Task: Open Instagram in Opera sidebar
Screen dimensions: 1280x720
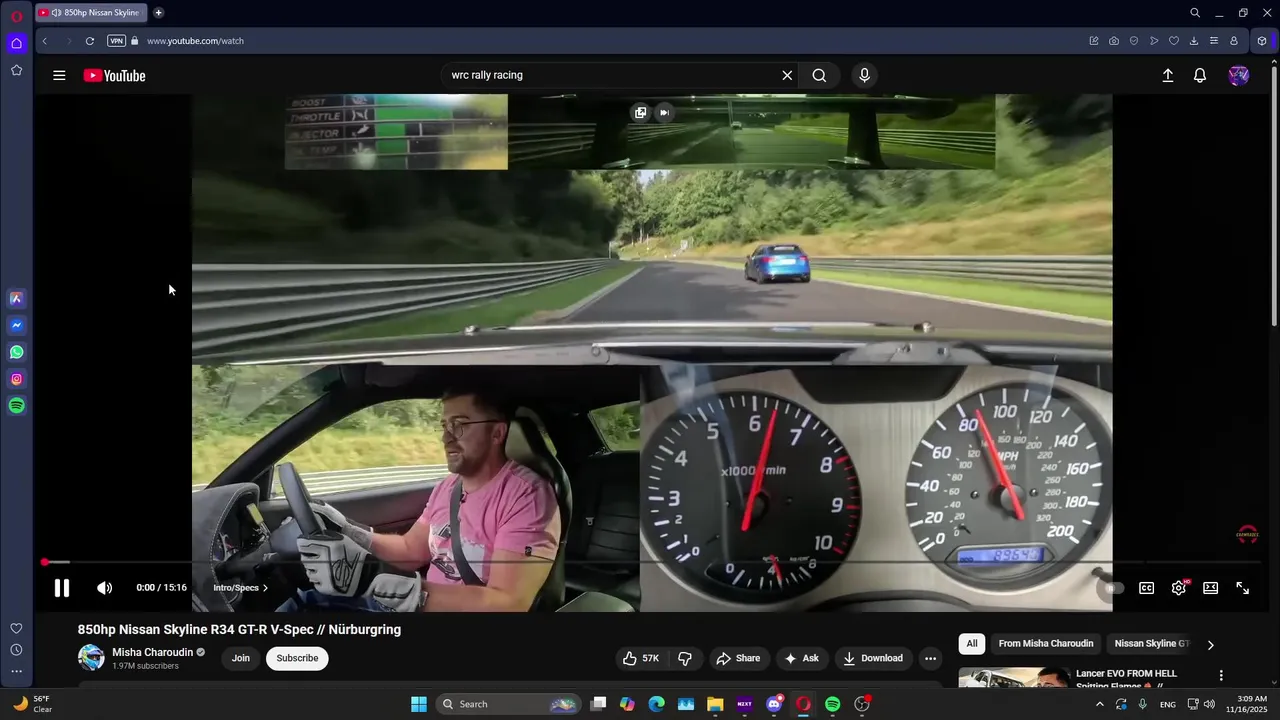Action: coord(17,379)
